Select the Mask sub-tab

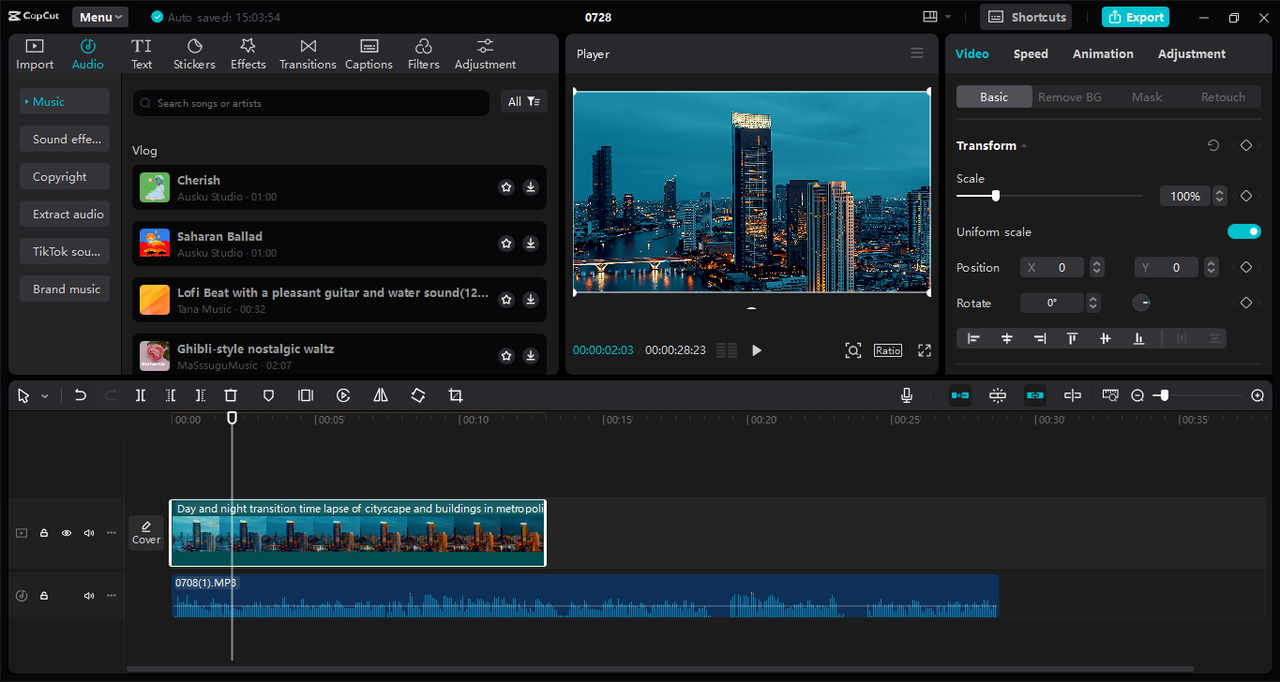[x=1147, y=97]
